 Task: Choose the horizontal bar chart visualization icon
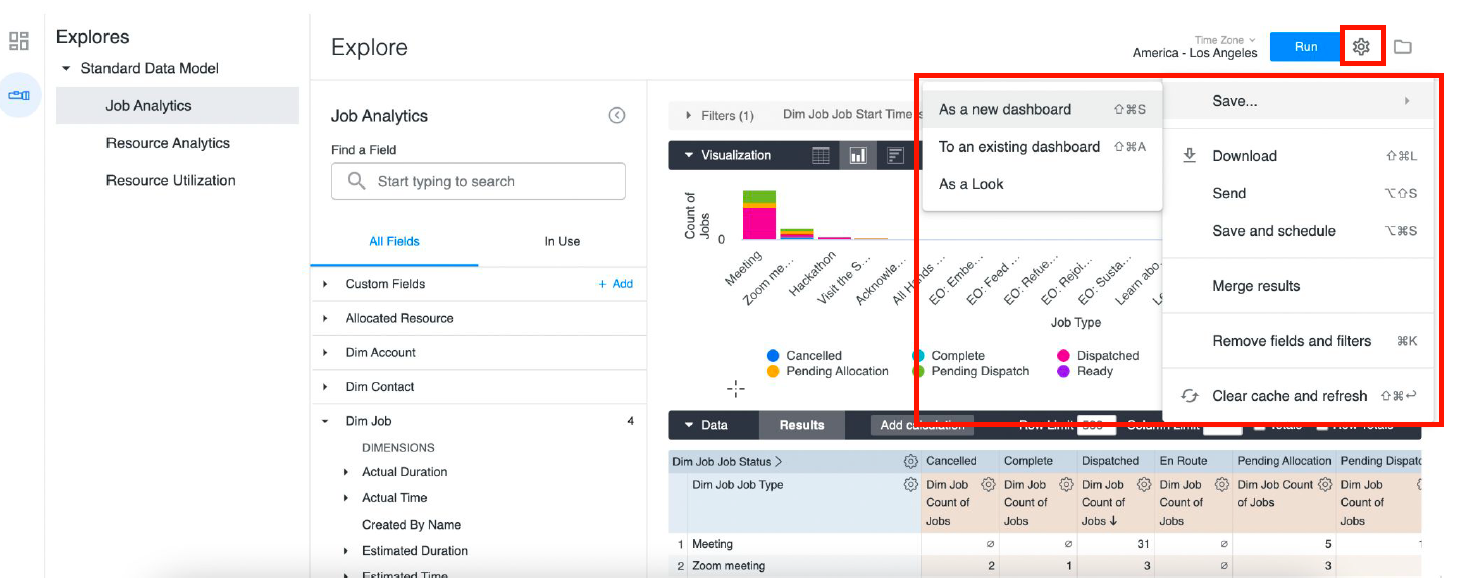click(895, 155)
